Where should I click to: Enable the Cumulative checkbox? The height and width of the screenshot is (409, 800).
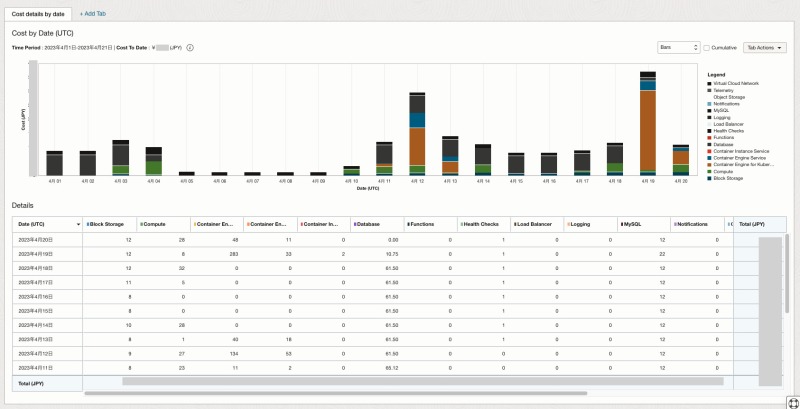tap(707, 47)
